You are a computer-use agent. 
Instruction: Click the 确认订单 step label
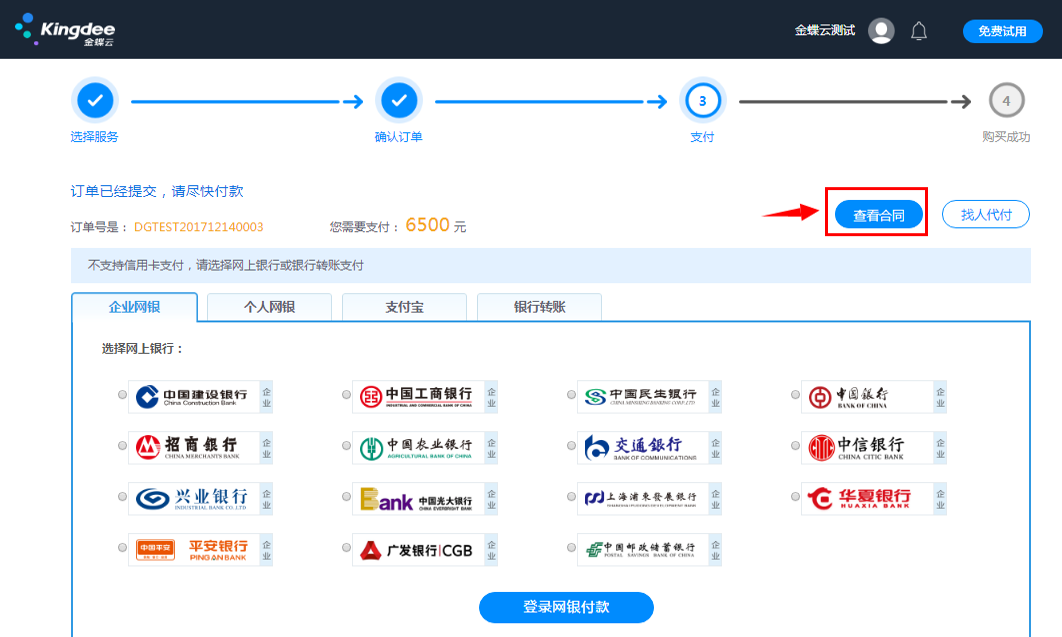pyautogui.click(x=398, y=137)
